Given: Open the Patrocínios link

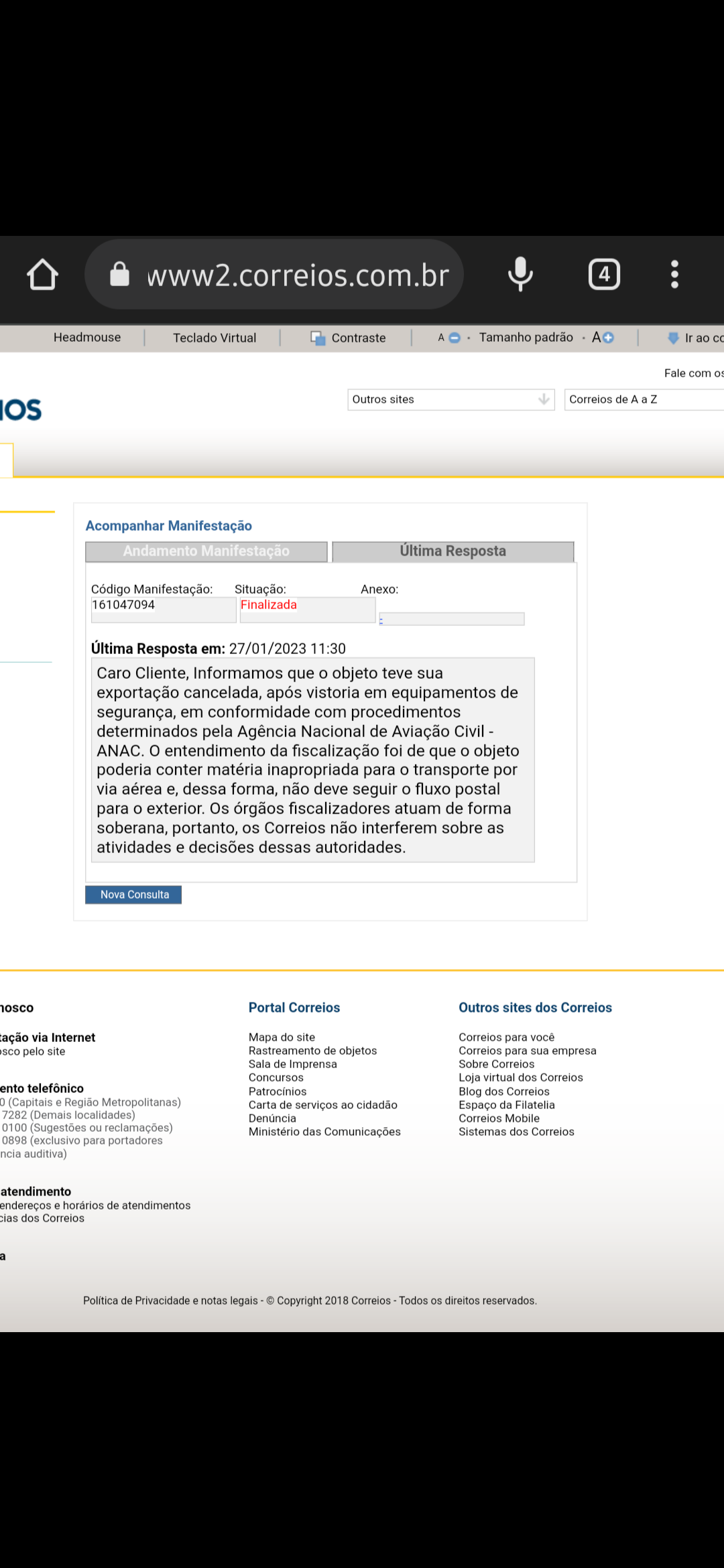Looking at the screenshot, I should (278, 1092).
